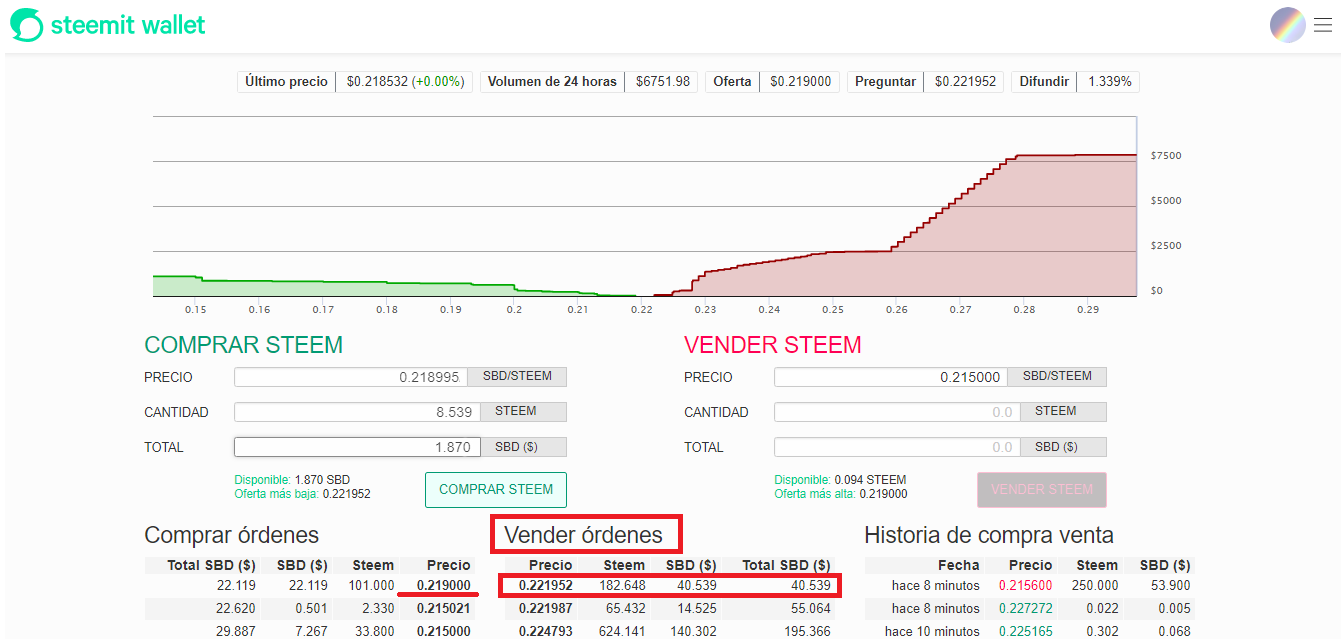Select the 24-hour volume value $6751.98
The image size is (1341, 639).
coord(663,82)
